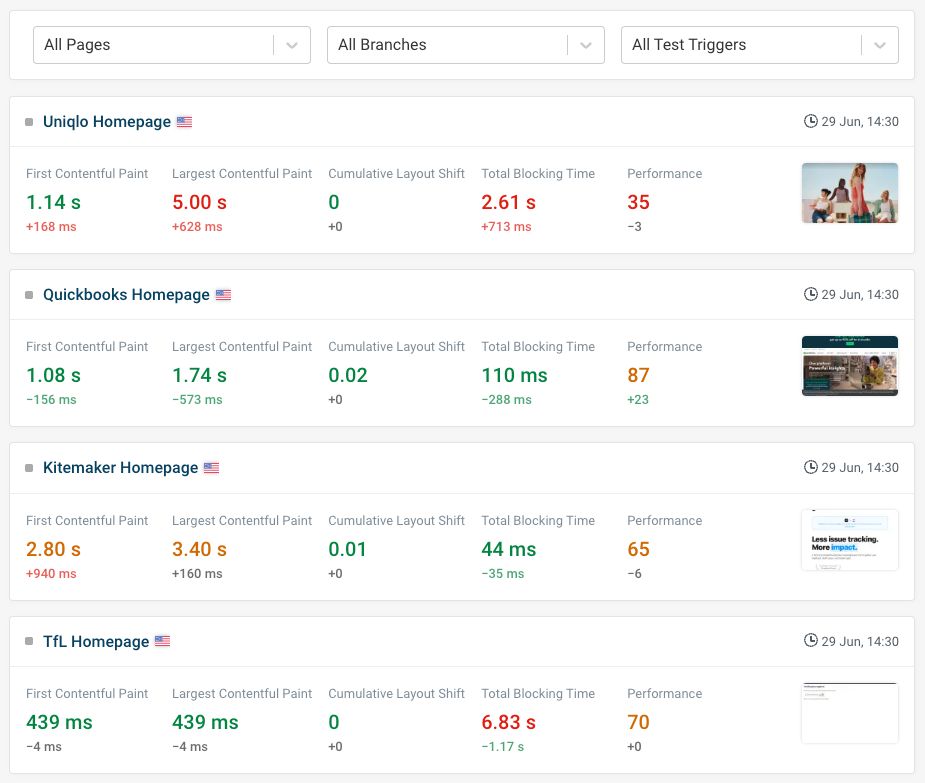Open the Uniqlo page screenshot thumbnail
This screenshot has height=783, width=925.
(850, 193)
